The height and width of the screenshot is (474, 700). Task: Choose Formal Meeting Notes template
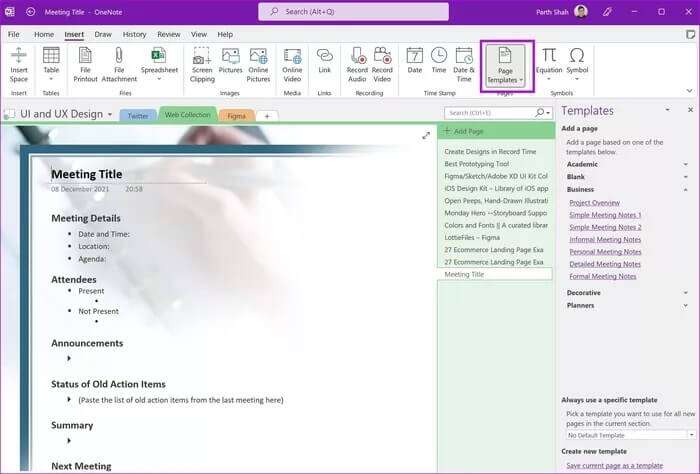pos(603,276)
